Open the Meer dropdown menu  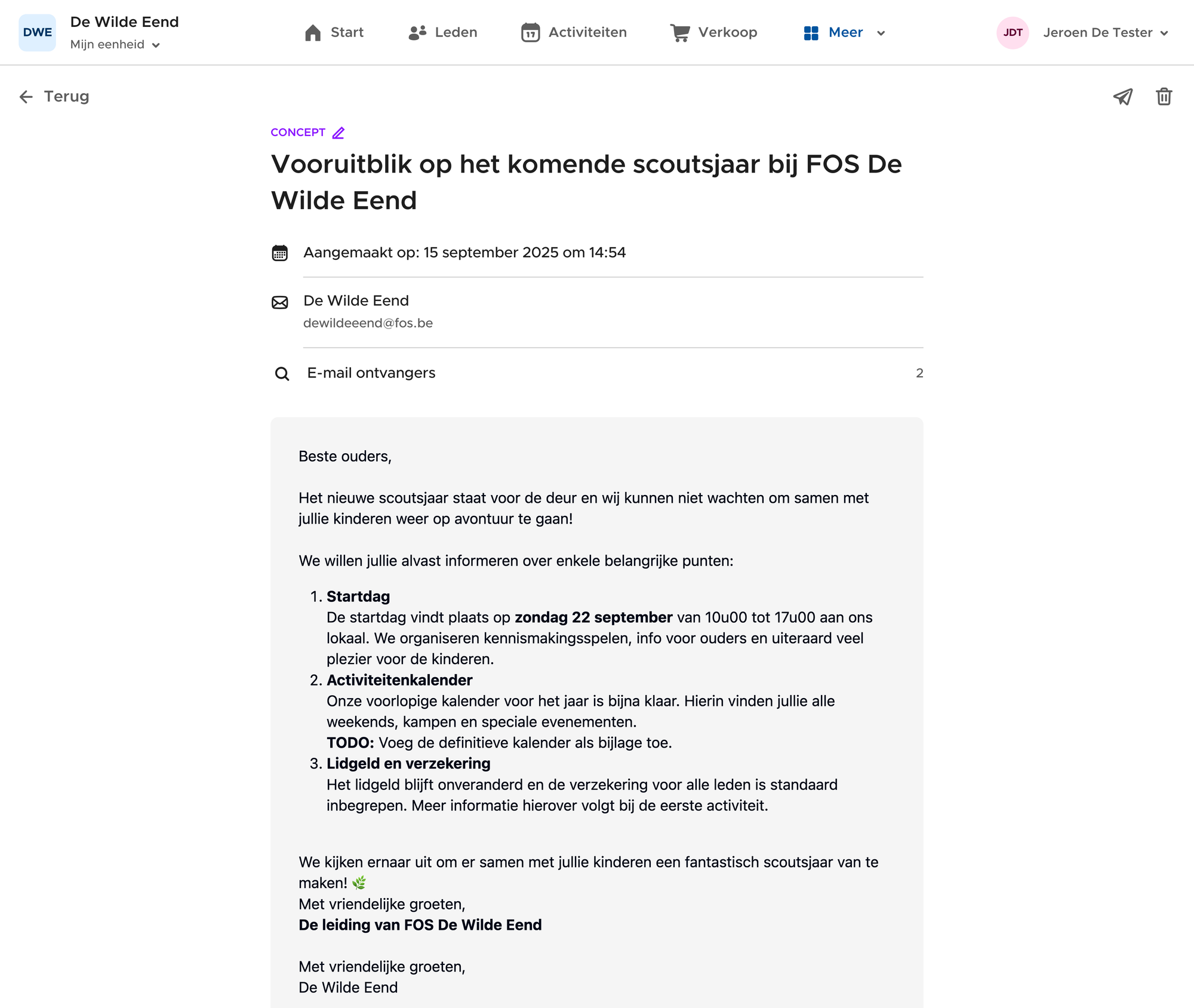point(844,32)
